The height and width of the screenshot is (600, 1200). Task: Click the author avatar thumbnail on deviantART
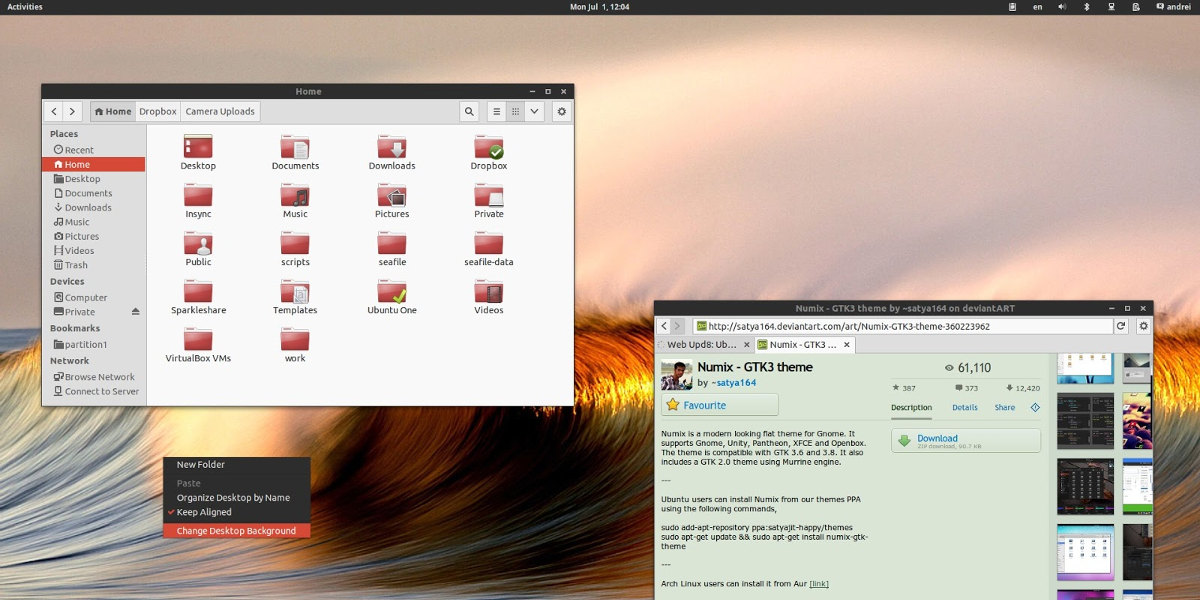click(x=677, y=375)
